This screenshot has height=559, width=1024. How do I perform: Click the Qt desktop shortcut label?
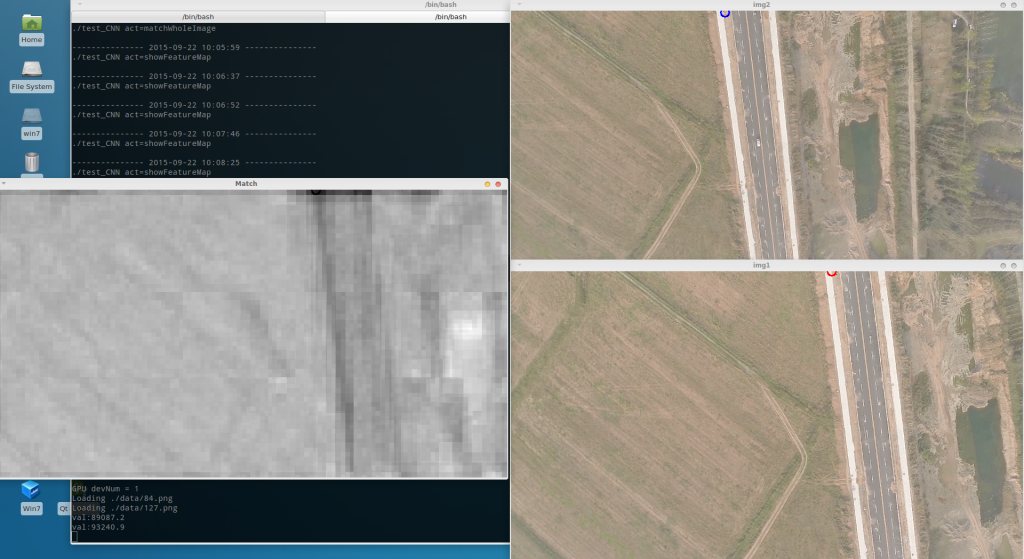coord(64,508)
